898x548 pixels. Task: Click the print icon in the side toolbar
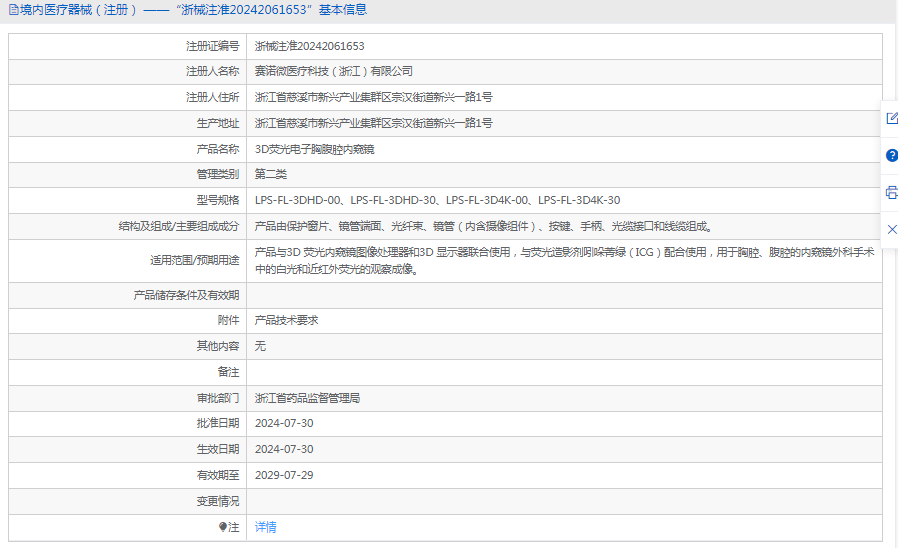tap(892, 192)
